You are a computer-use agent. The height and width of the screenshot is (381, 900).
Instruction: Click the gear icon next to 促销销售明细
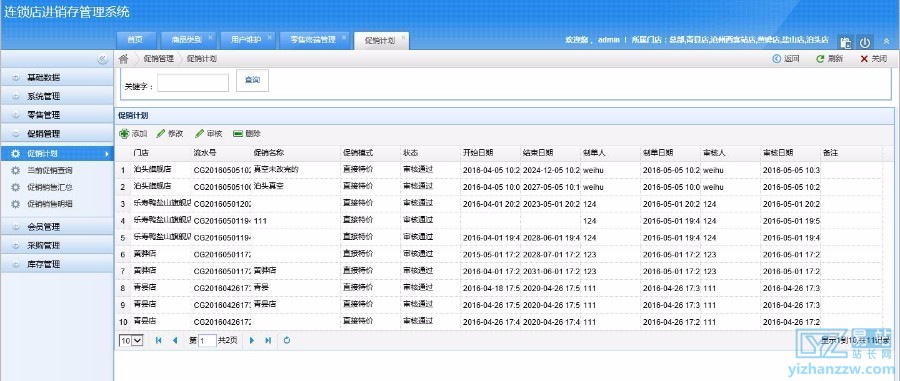click(15, 204)
